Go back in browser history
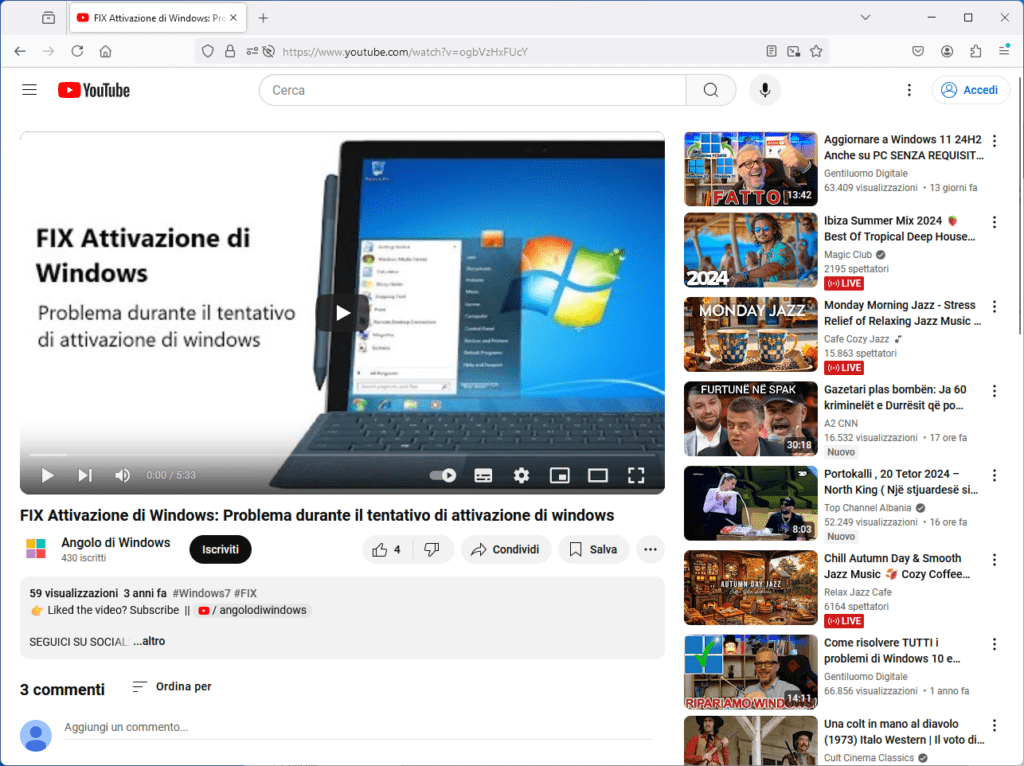 (x=20, y=51)
